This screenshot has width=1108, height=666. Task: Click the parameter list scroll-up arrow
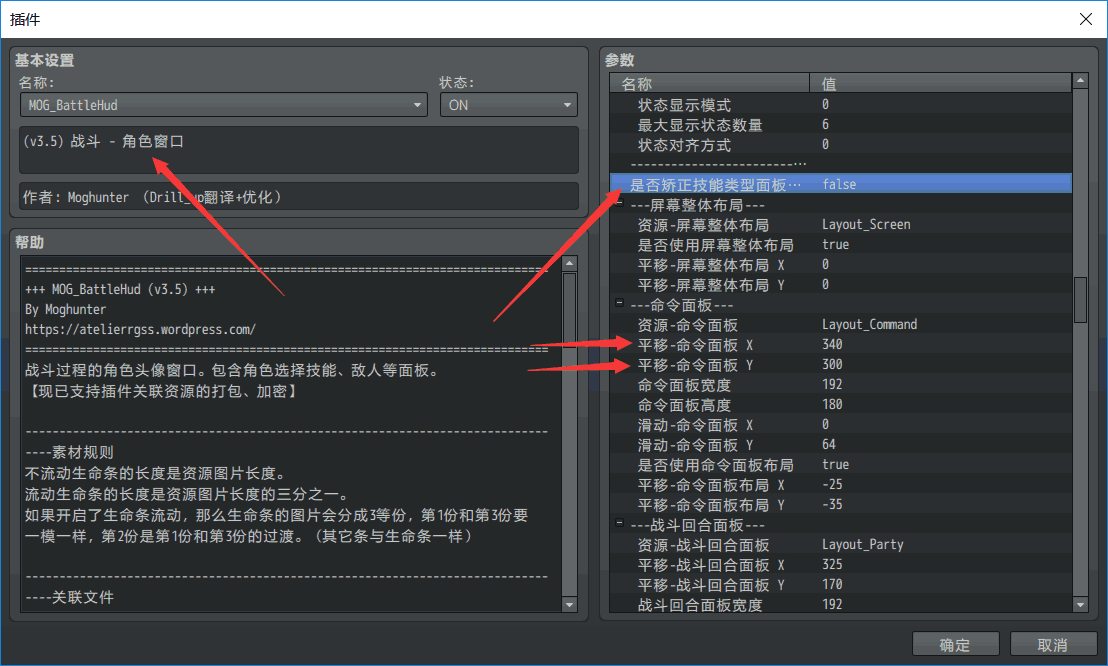coord(1080,81)
